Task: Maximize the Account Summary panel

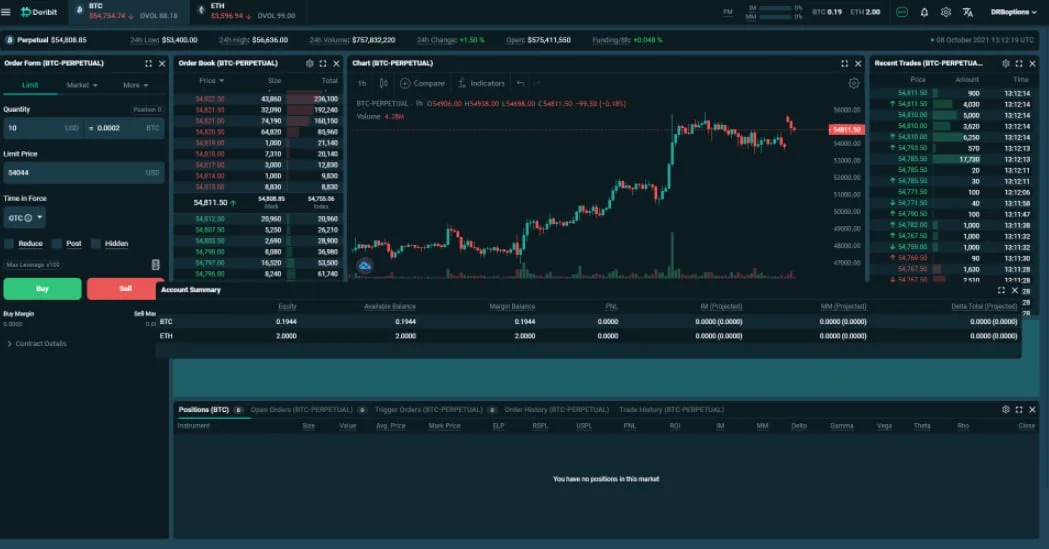Action: click(1001, 290)
